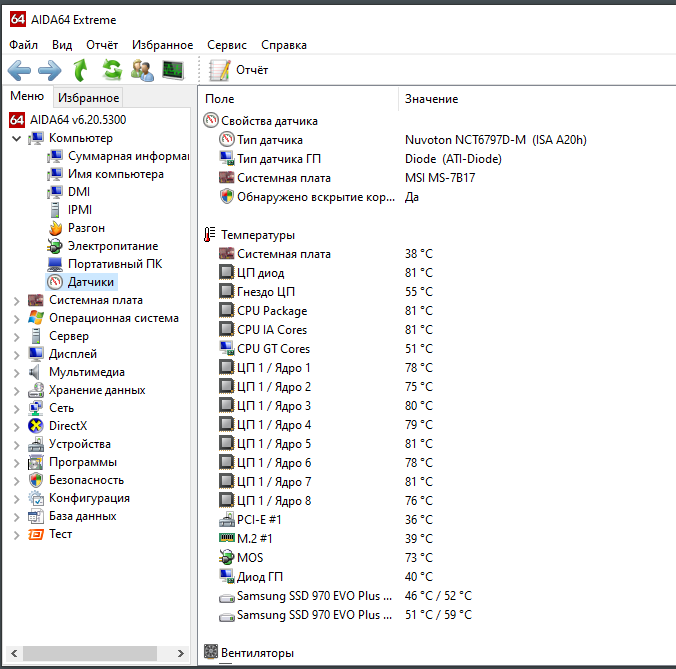Viewport: 676px width, 669px height.
Task: Open the Справка menu
Action: click(284, 45)
